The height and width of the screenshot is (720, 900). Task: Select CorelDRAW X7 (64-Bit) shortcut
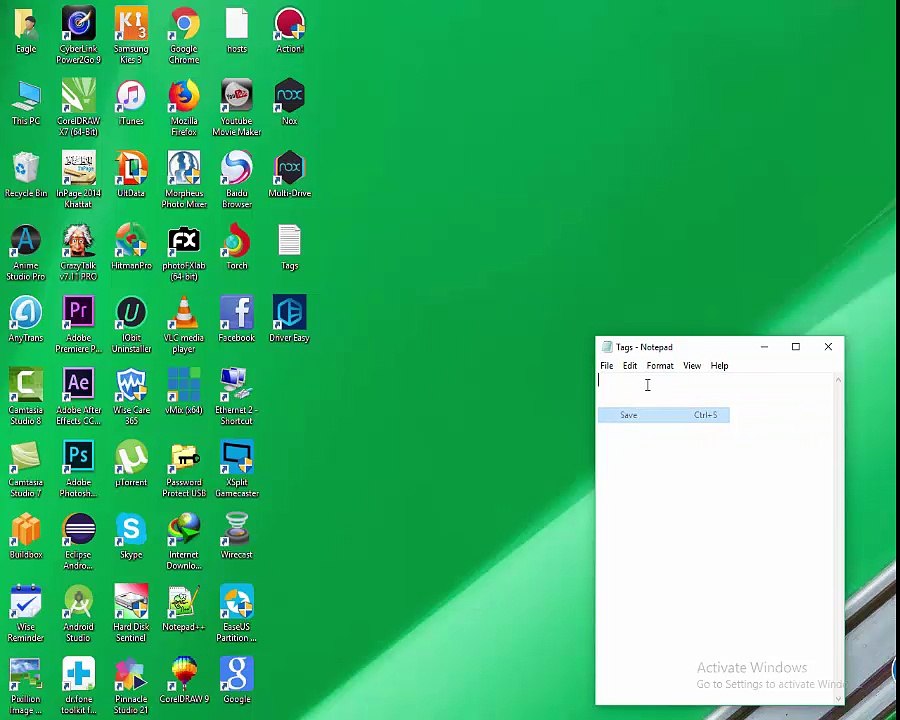[x=79, y=96]
